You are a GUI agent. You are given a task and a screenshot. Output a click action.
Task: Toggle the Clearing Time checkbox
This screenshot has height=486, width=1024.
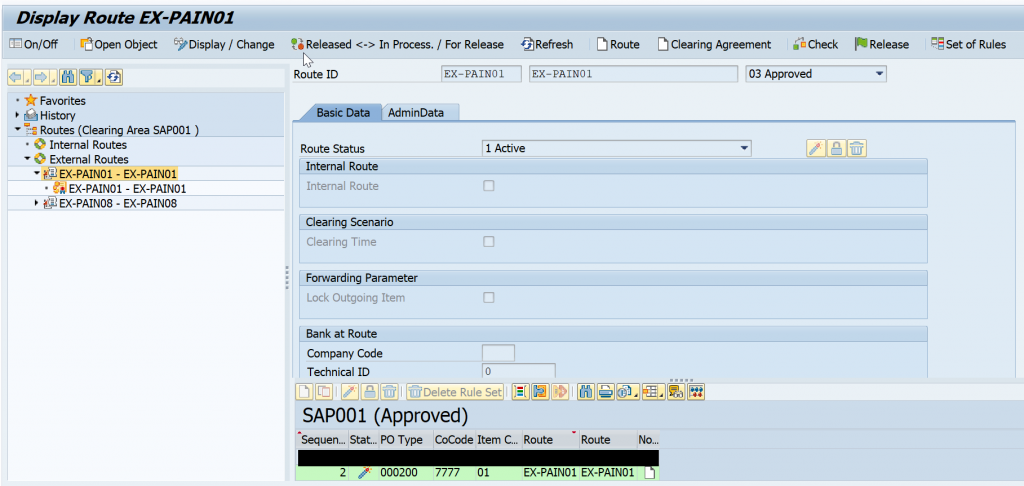point(488,242)
